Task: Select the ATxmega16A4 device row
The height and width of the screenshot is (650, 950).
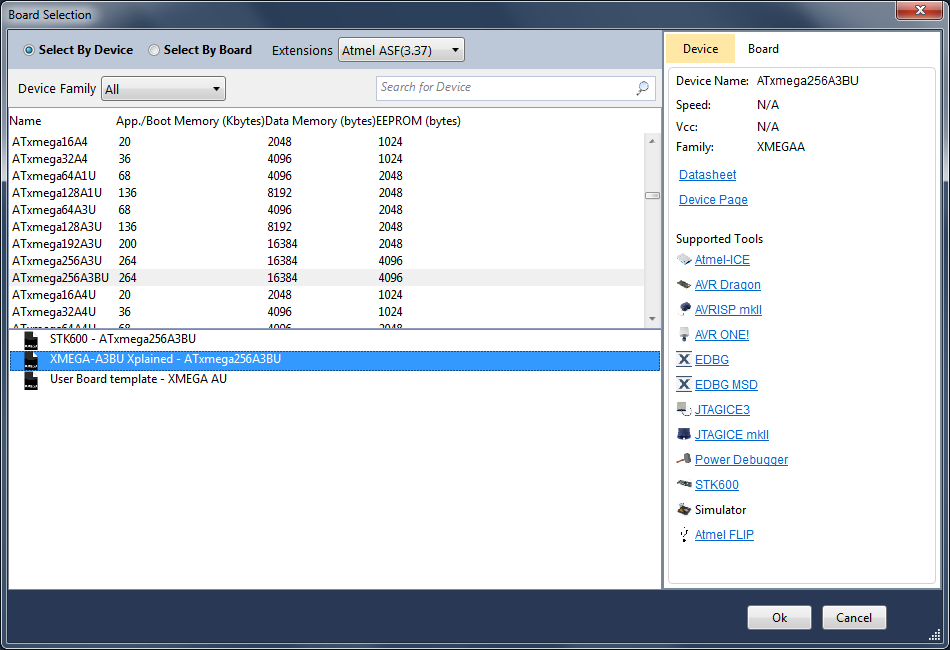Action: 327,142
